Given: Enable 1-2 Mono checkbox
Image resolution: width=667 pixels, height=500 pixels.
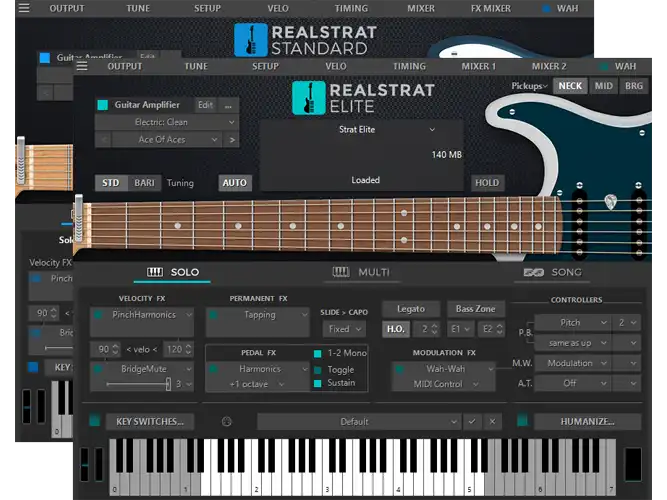Looking at the screenshot, I should (317, 353).
